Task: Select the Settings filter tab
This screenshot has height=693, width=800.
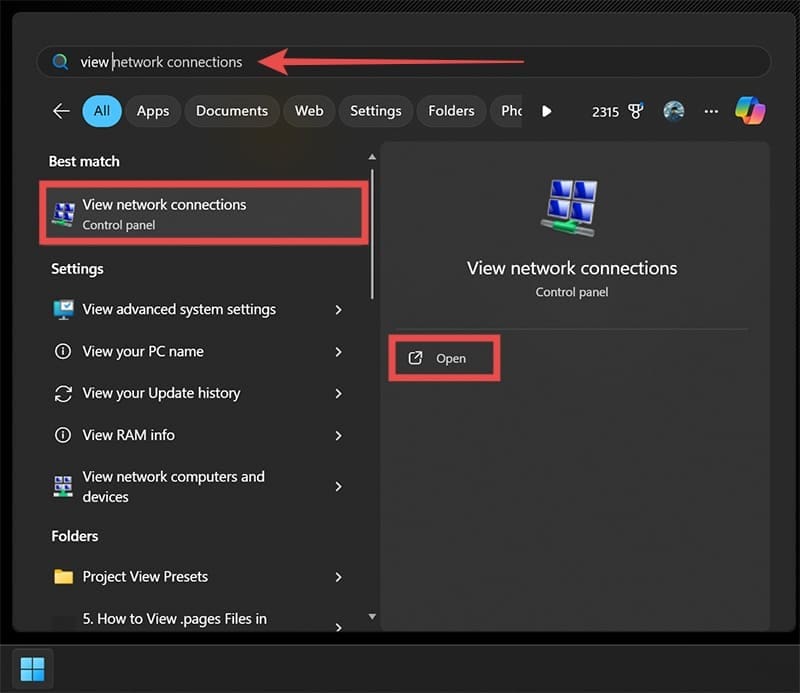Action: (x=375, y=111)
